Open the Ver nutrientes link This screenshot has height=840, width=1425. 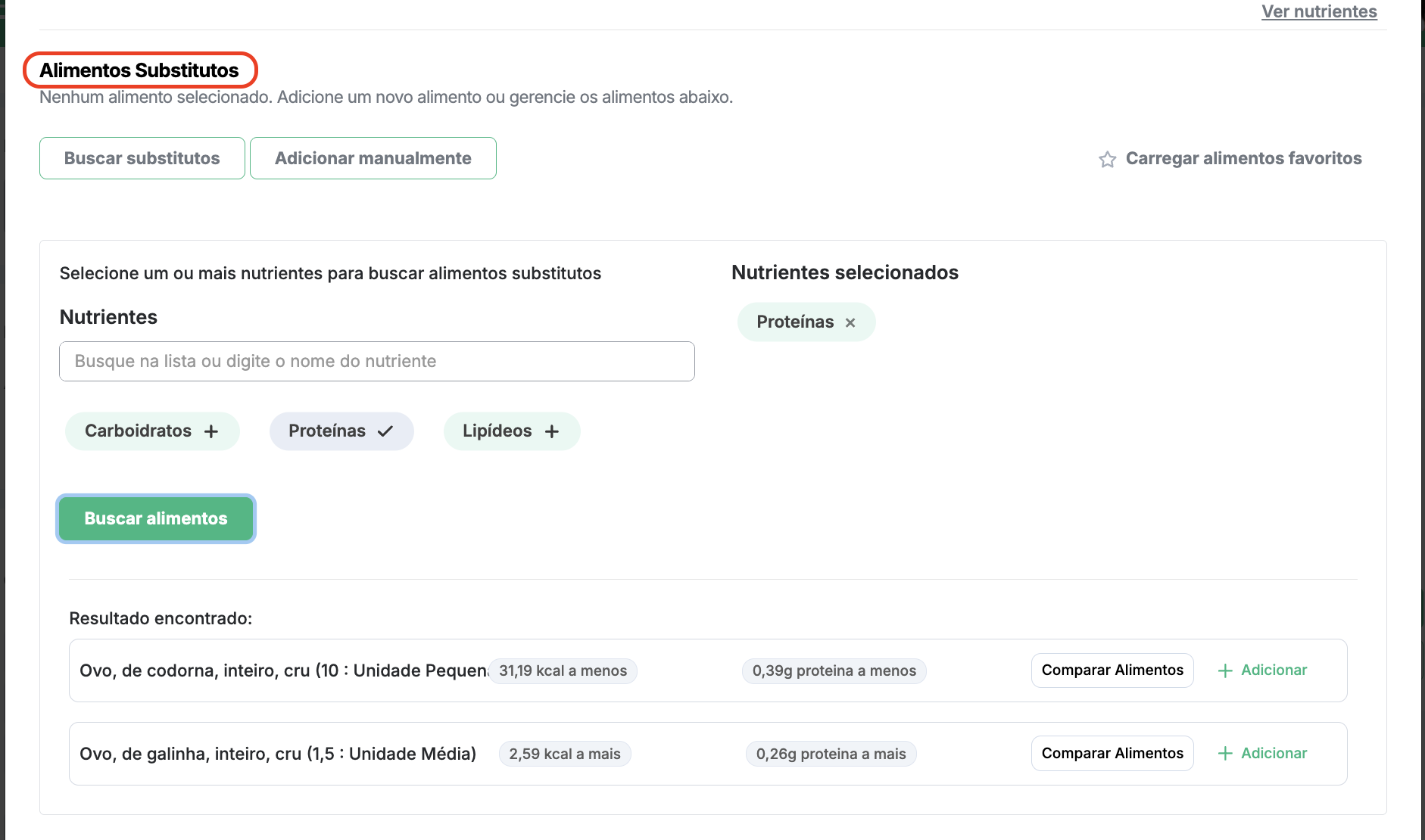(x=1319, y=11)
